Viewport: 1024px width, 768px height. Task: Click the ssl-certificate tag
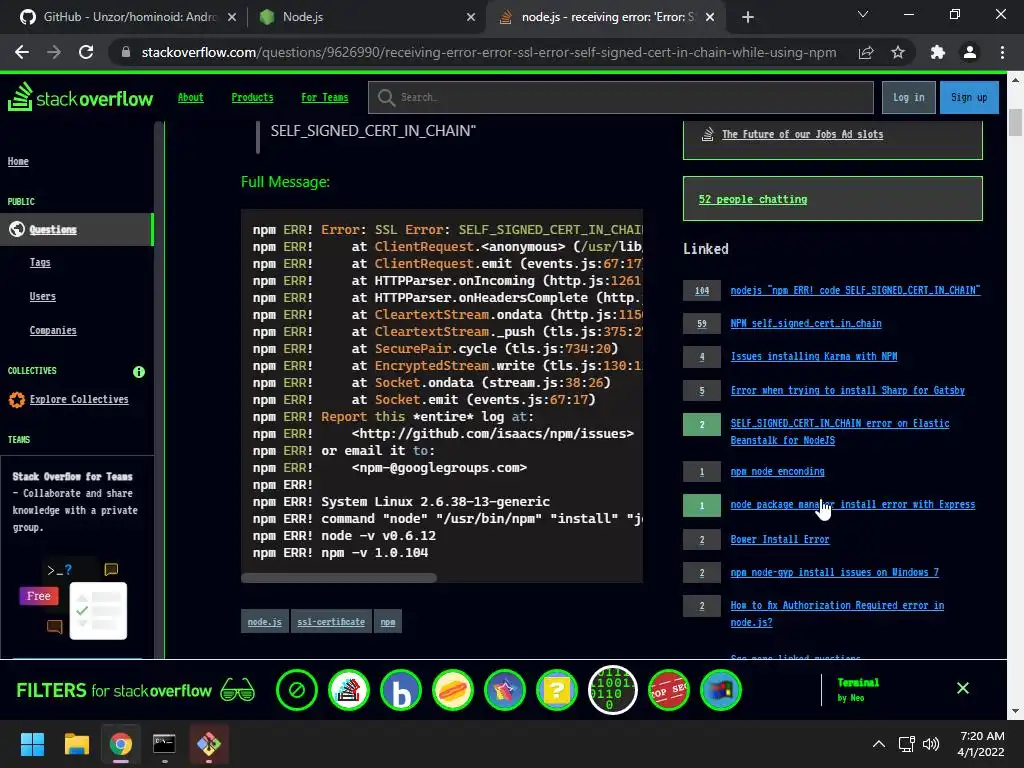click(331, 622)
